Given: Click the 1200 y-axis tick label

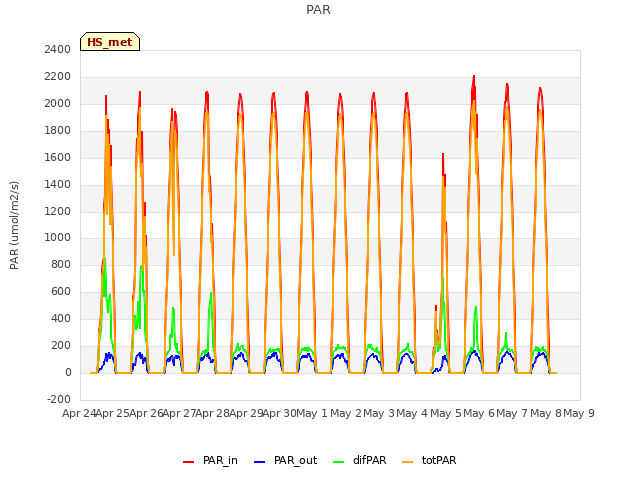Looking at the screenshot, I should [x=58, y=211].
